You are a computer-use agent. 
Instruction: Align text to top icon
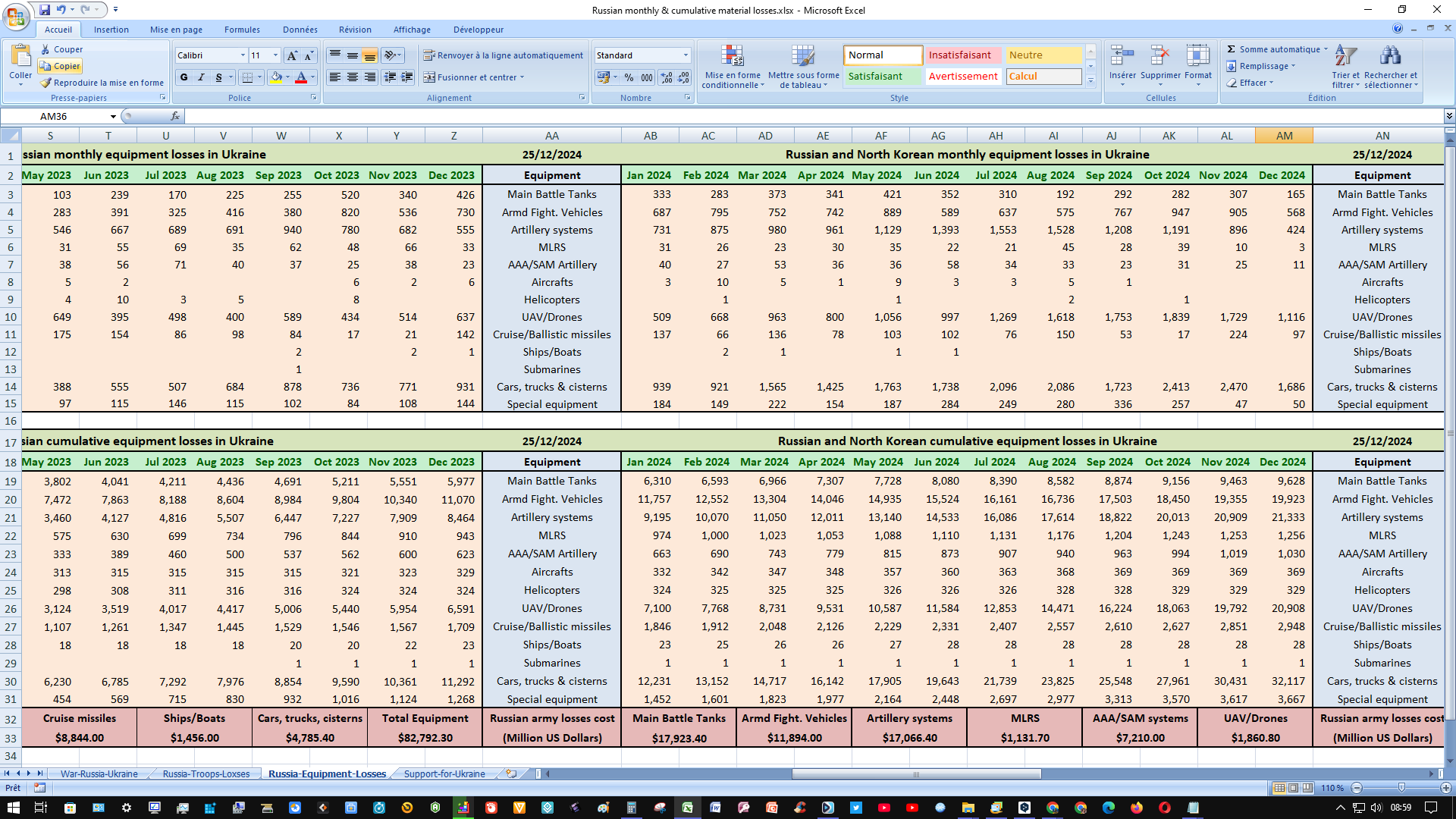coord(334,55)
